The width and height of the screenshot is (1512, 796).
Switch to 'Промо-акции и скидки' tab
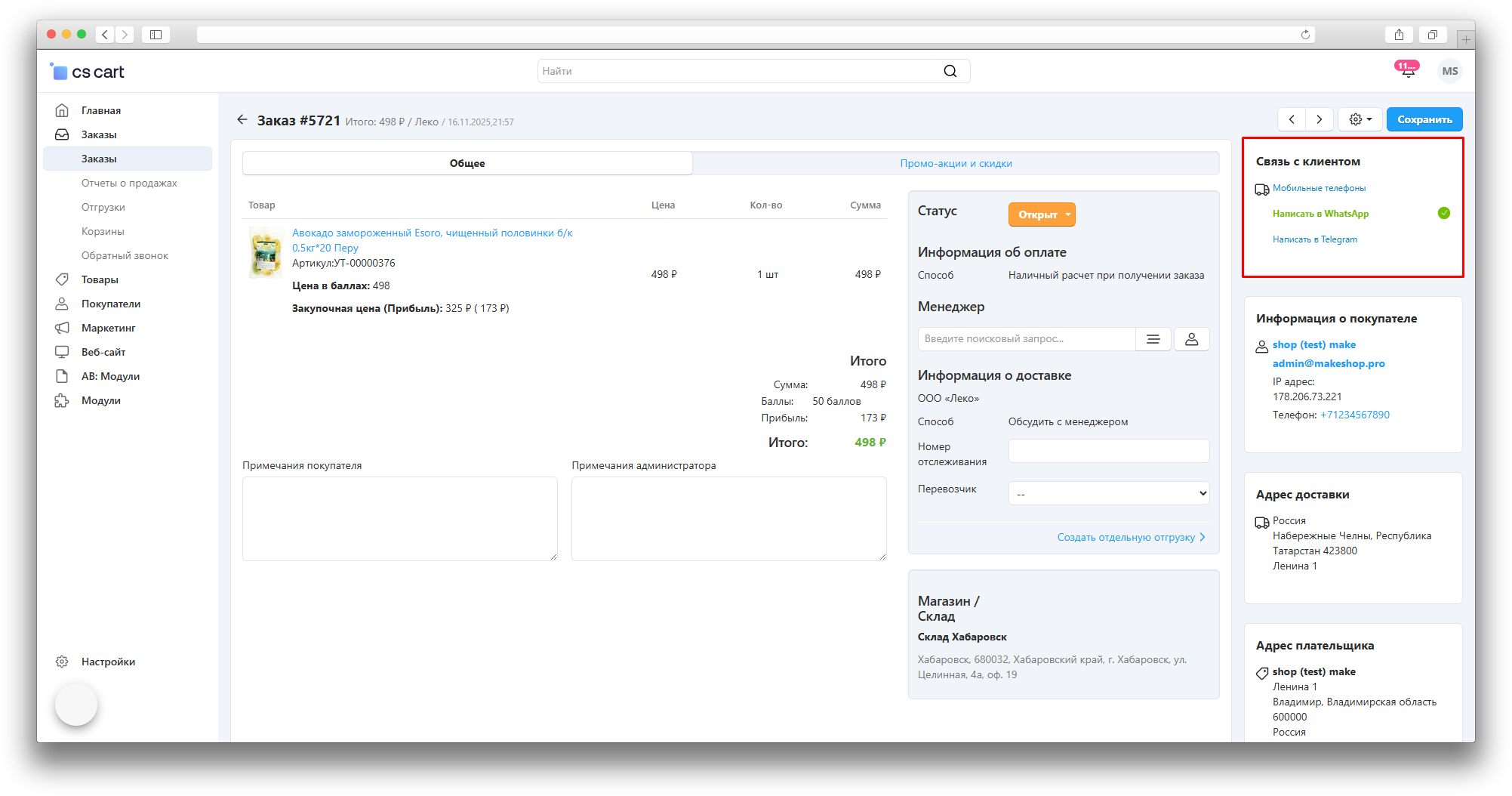point(955,163)
